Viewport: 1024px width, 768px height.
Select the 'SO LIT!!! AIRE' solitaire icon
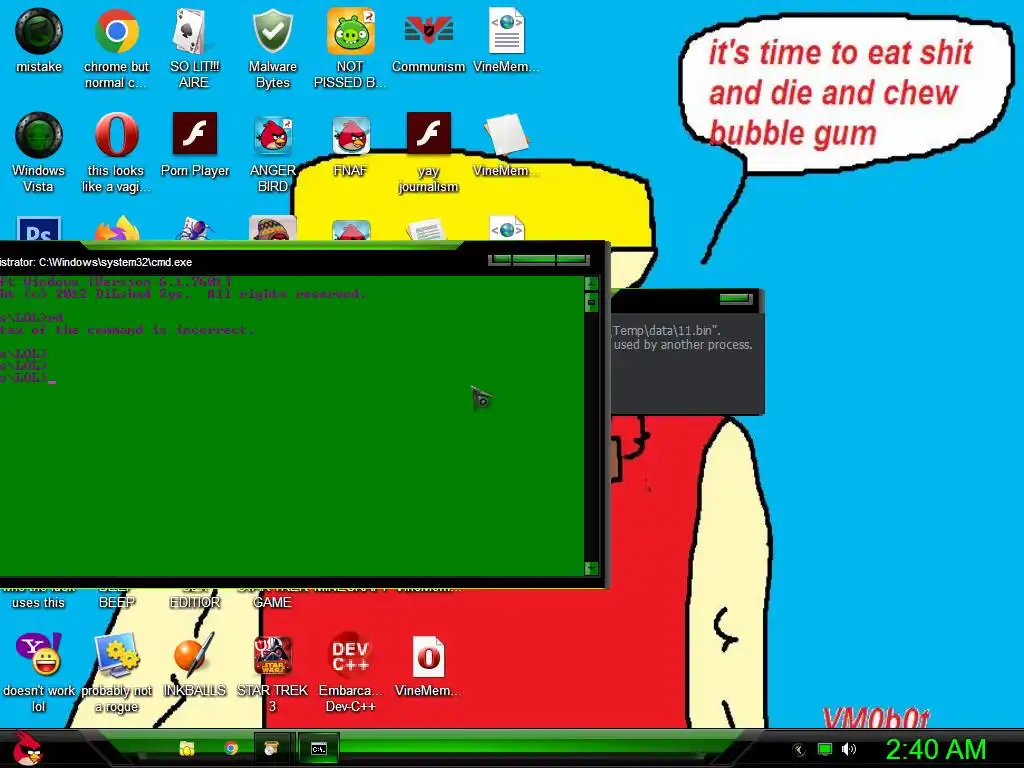194,48
